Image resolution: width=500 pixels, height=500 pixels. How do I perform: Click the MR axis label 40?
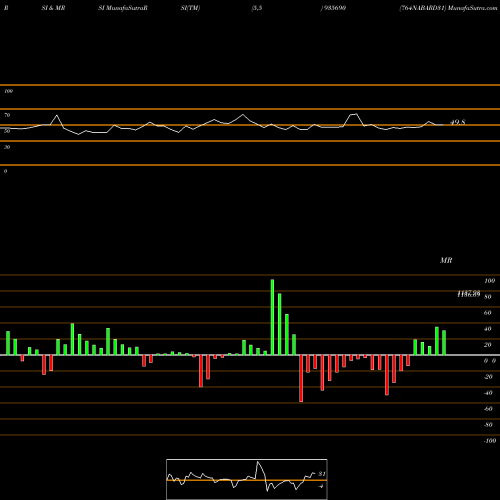[488, 329]
